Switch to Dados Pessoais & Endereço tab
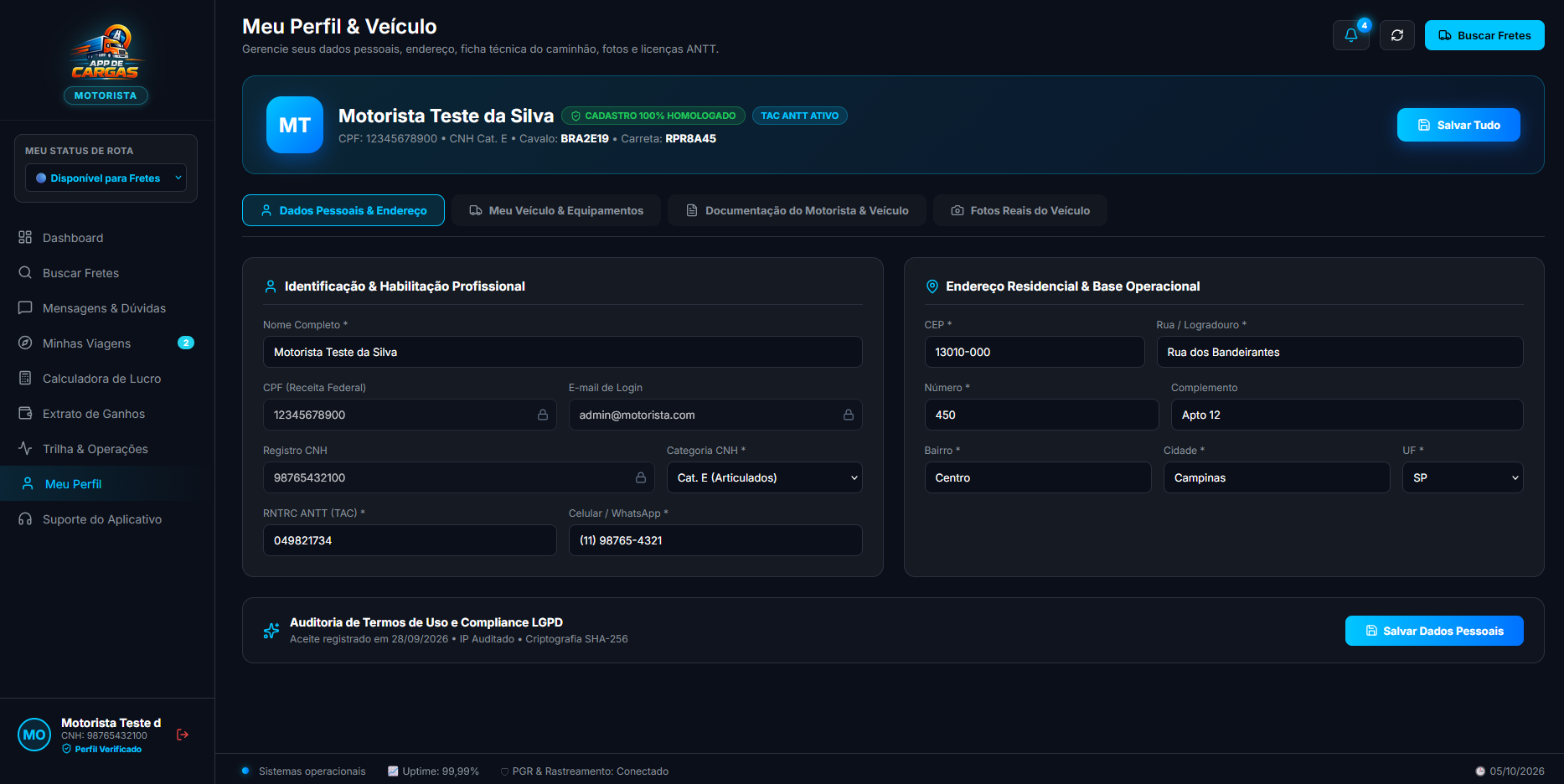This screenshot has height=784, width=1564. [x=343, y=210]
